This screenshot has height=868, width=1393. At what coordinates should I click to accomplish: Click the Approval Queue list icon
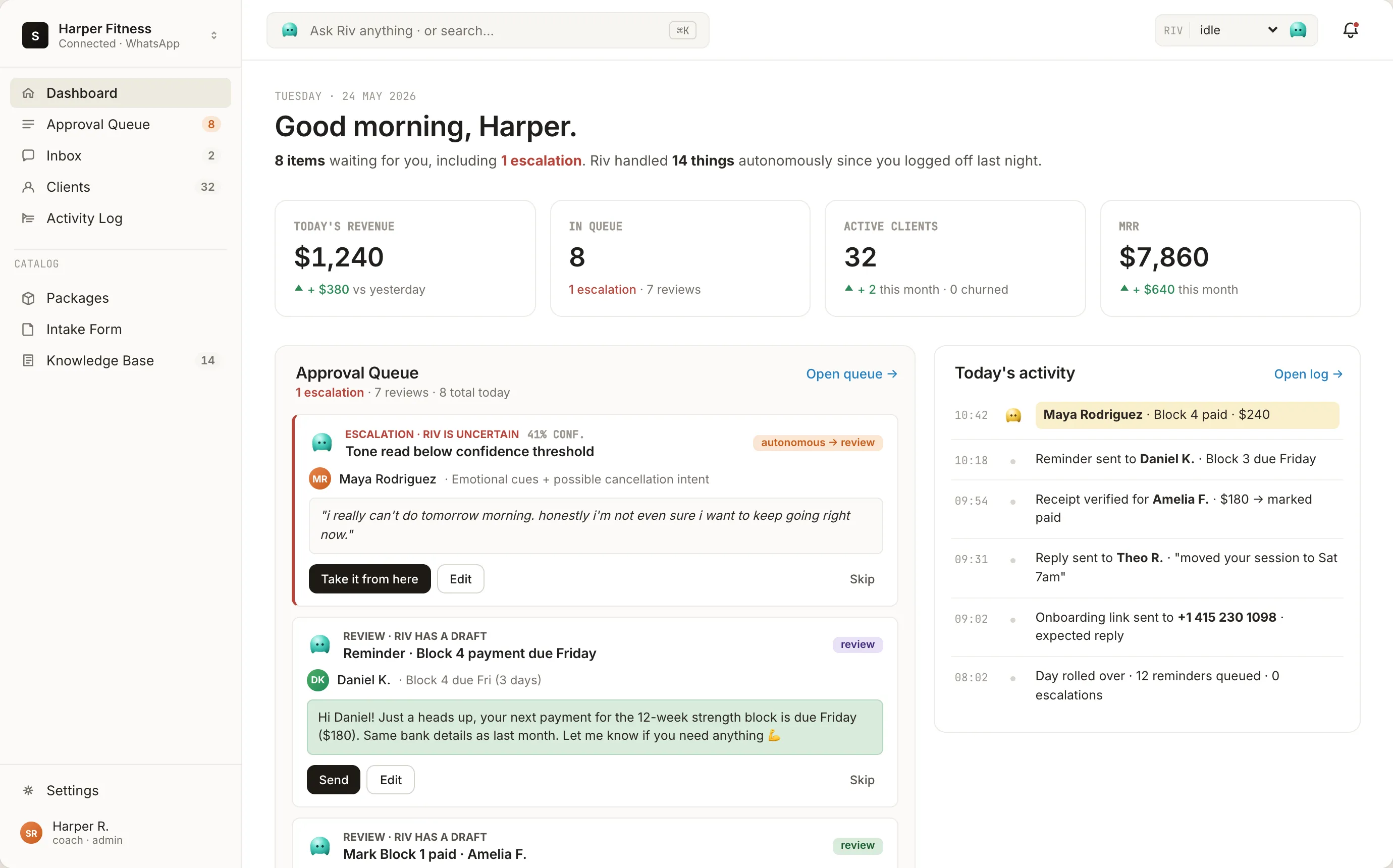coord(28,125)
